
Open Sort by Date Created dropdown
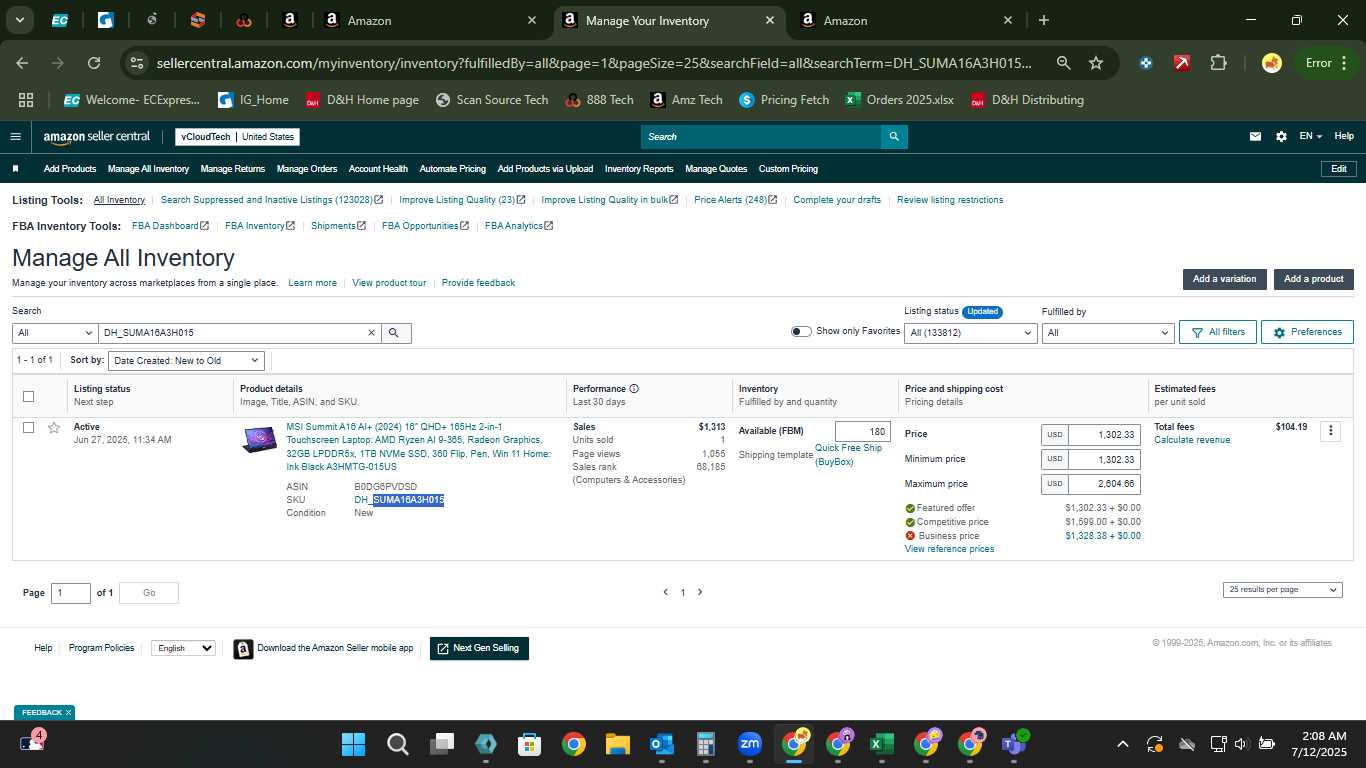185,360
